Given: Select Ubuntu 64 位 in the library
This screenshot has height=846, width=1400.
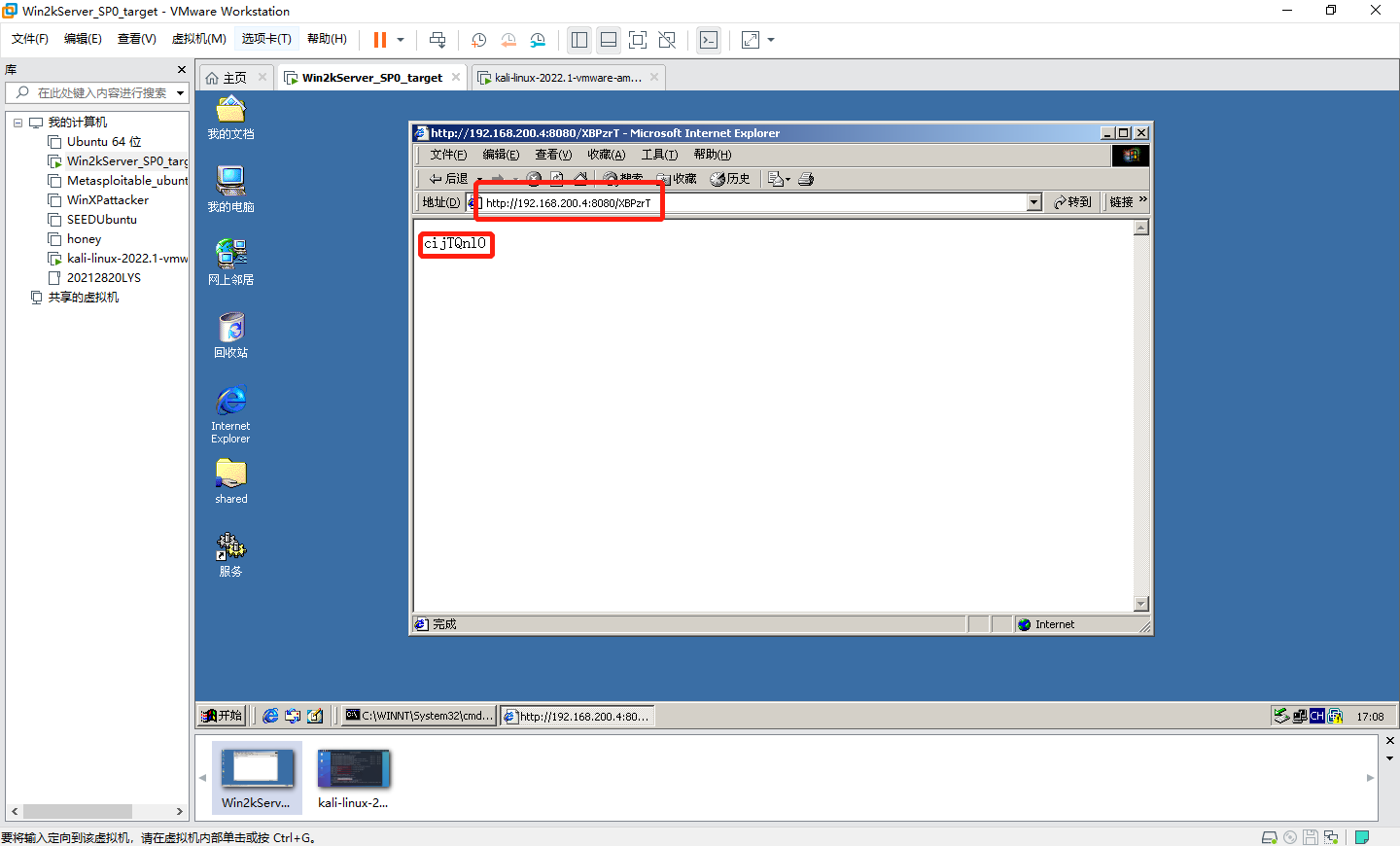Looking at the screenshot, I should 104,142.
